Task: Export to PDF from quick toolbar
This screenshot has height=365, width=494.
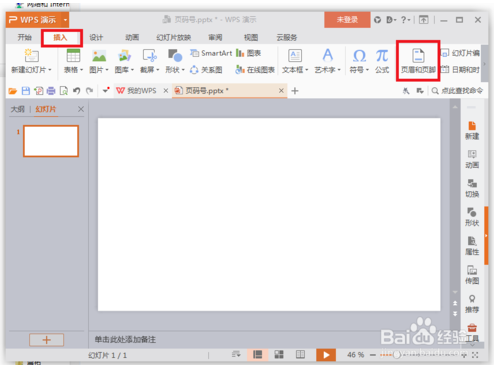Action: coord(39,91)
